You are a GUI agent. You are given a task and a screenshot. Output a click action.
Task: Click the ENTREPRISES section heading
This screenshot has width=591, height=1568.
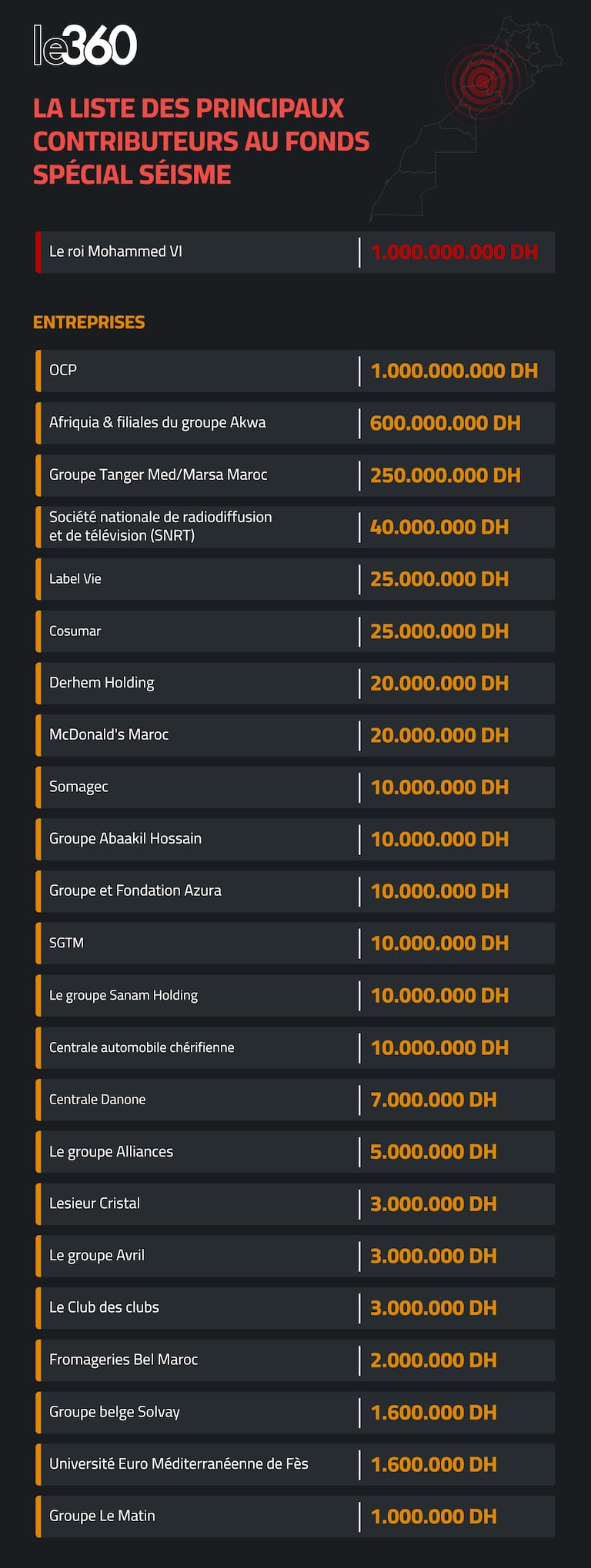pyautogui.click(x=88, y=322)
